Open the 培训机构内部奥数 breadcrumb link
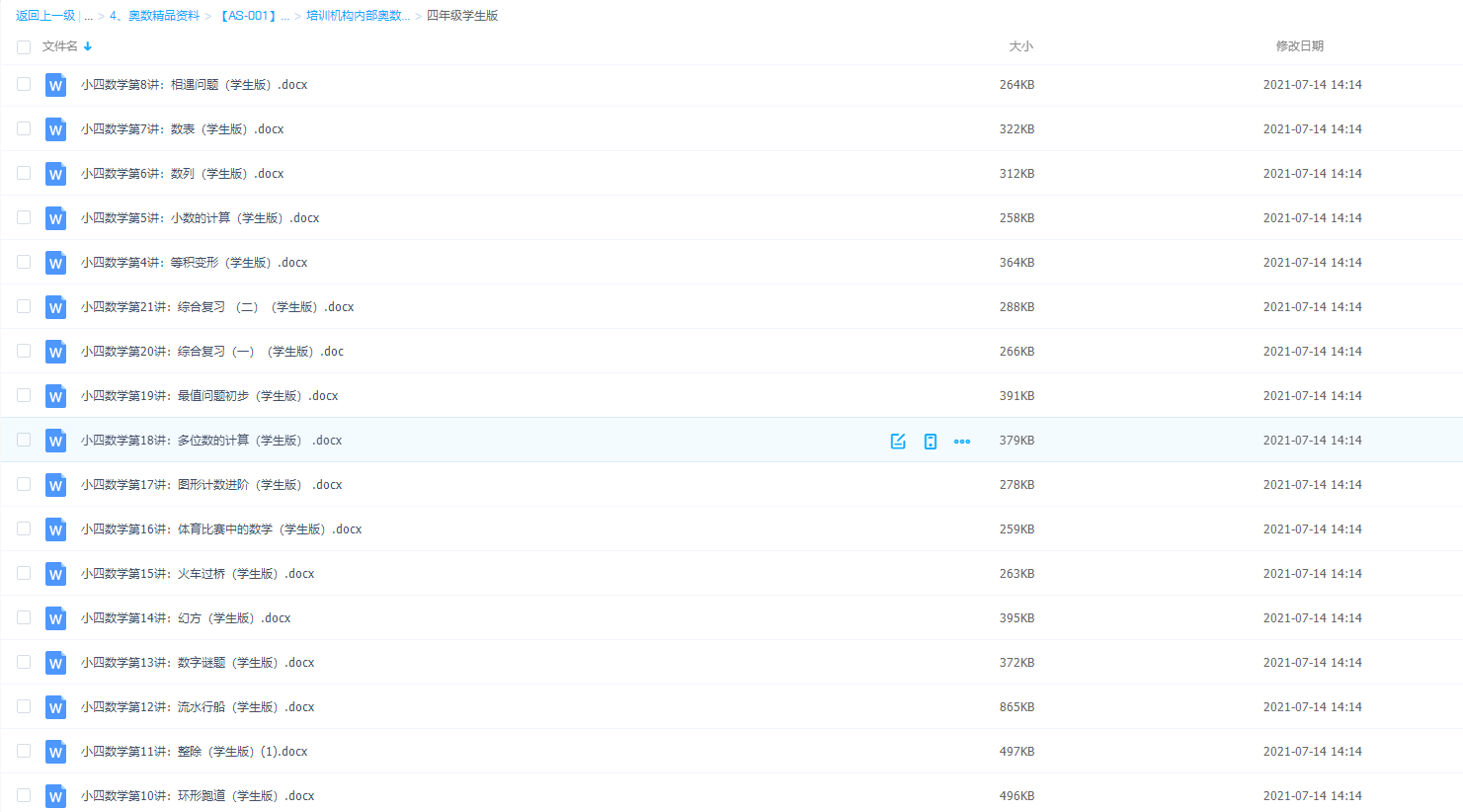The image size is (1463, 812). click(x=358, y=16)
